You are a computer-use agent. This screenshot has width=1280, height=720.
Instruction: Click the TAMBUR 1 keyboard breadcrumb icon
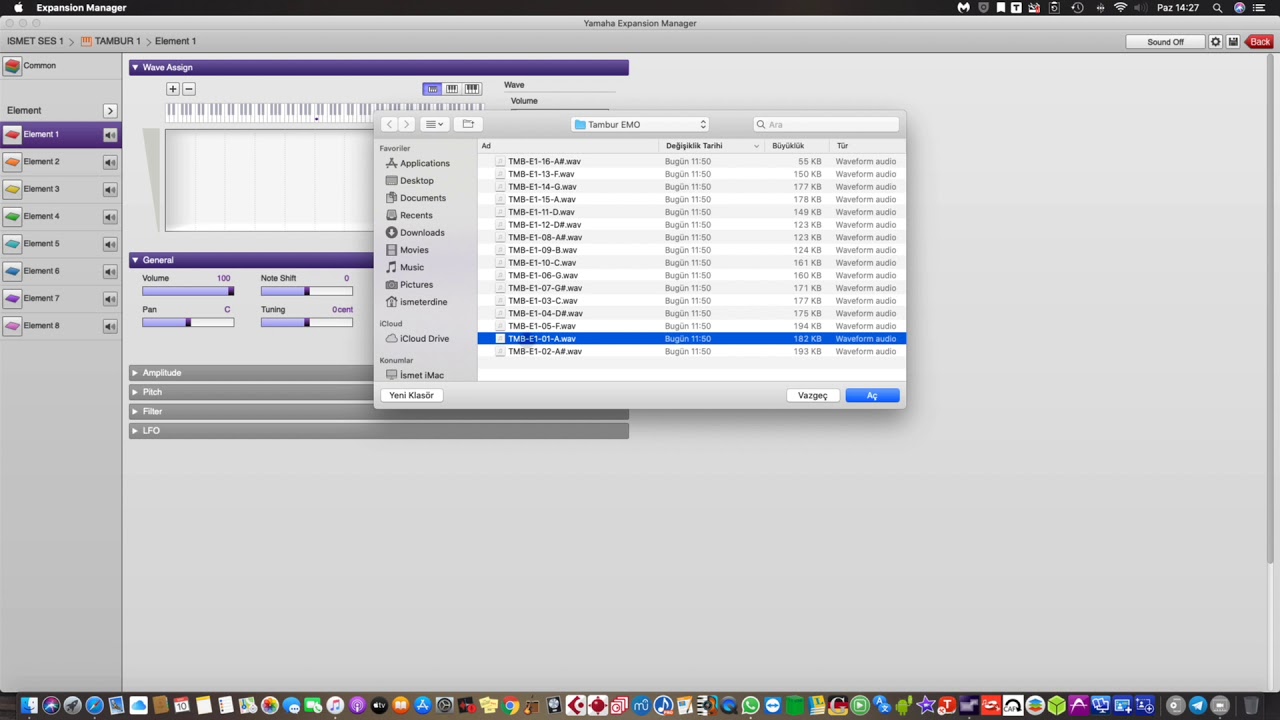pyautogui.click(x=86, y=41)
